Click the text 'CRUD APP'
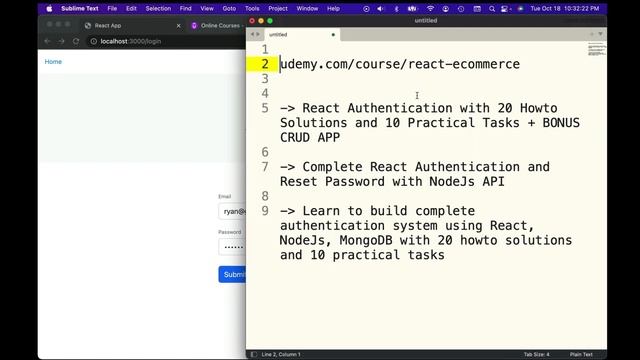Viewport: 640px width, 360px height. point(310,138)
